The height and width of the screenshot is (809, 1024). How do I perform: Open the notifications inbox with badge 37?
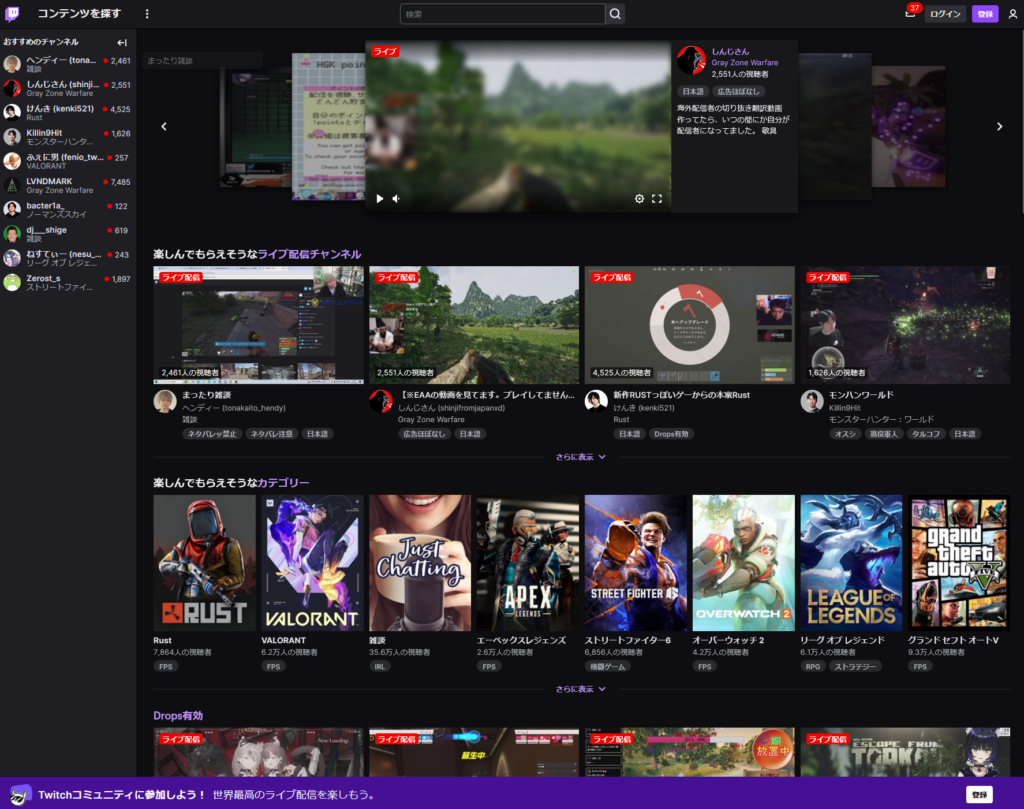[910, 13]
